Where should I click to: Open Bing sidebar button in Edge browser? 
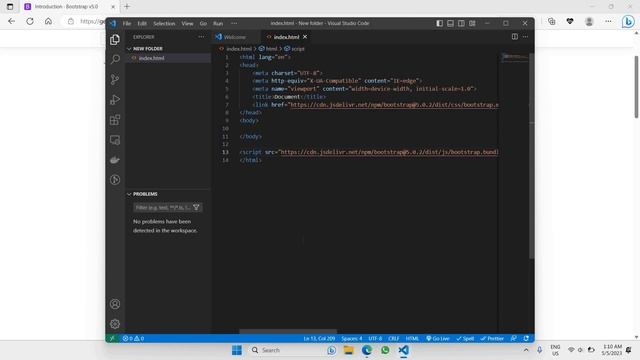pyautogui.click(x=628, y=21)
